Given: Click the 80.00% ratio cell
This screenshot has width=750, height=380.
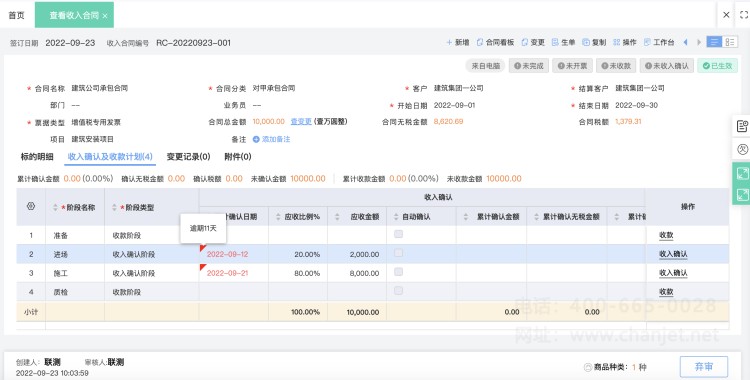Looking at the screenshot, I should (x=298, y=273).
